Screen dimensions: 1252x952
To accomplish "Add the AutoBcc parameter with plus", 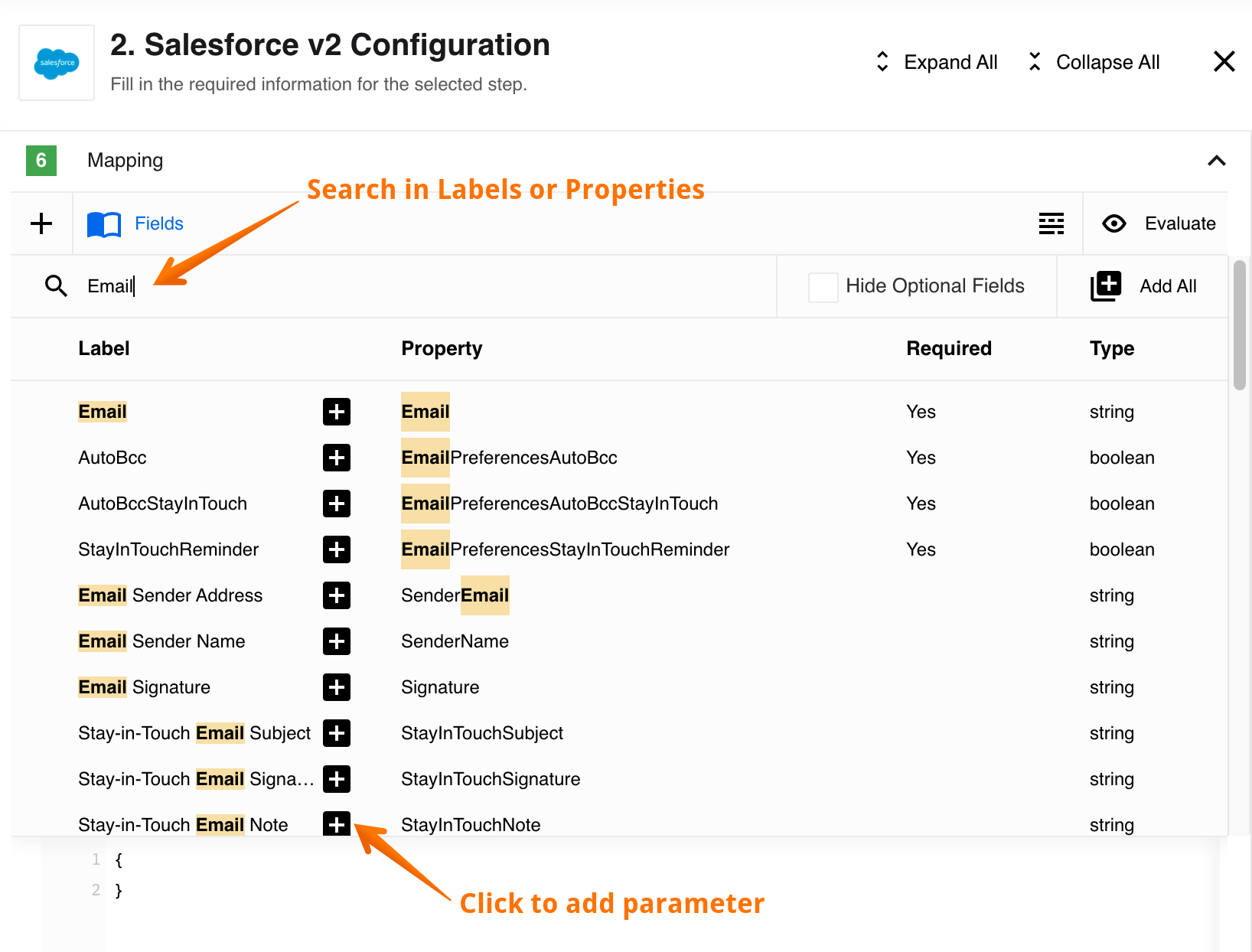I will click(x=337, y=458).
